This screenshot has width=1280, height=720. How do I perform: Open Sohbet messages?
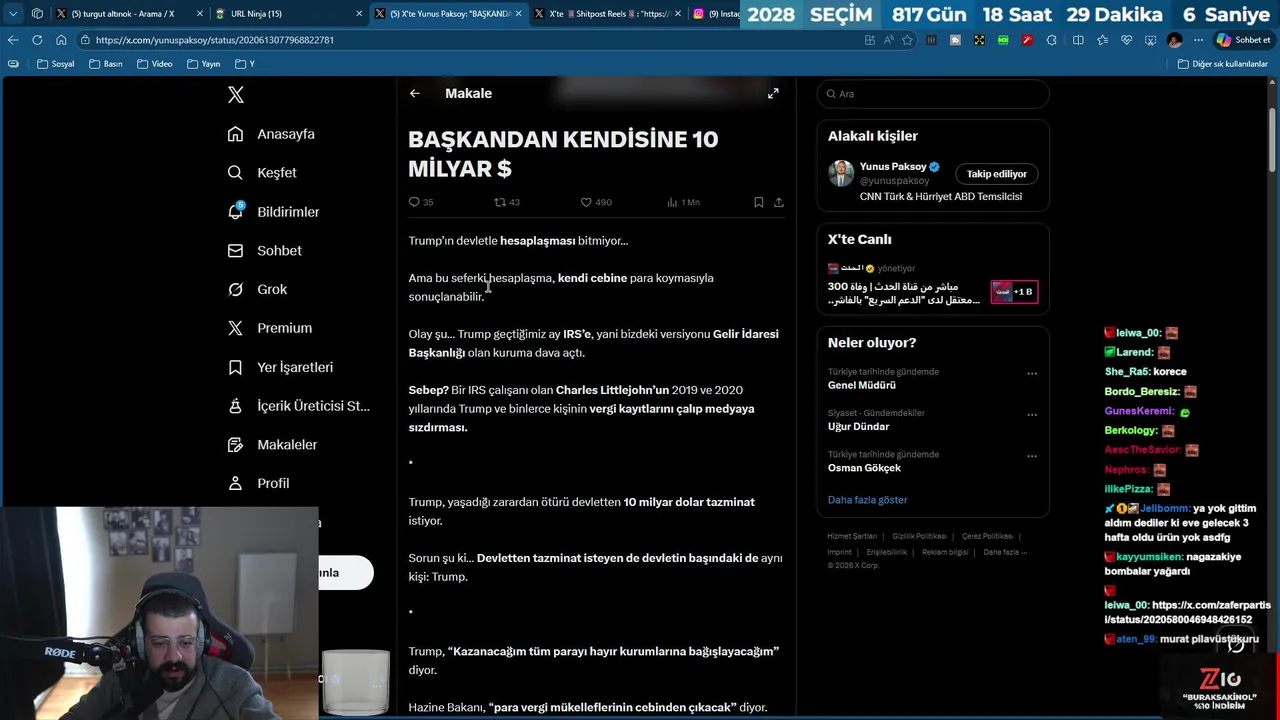pos(264,251)
